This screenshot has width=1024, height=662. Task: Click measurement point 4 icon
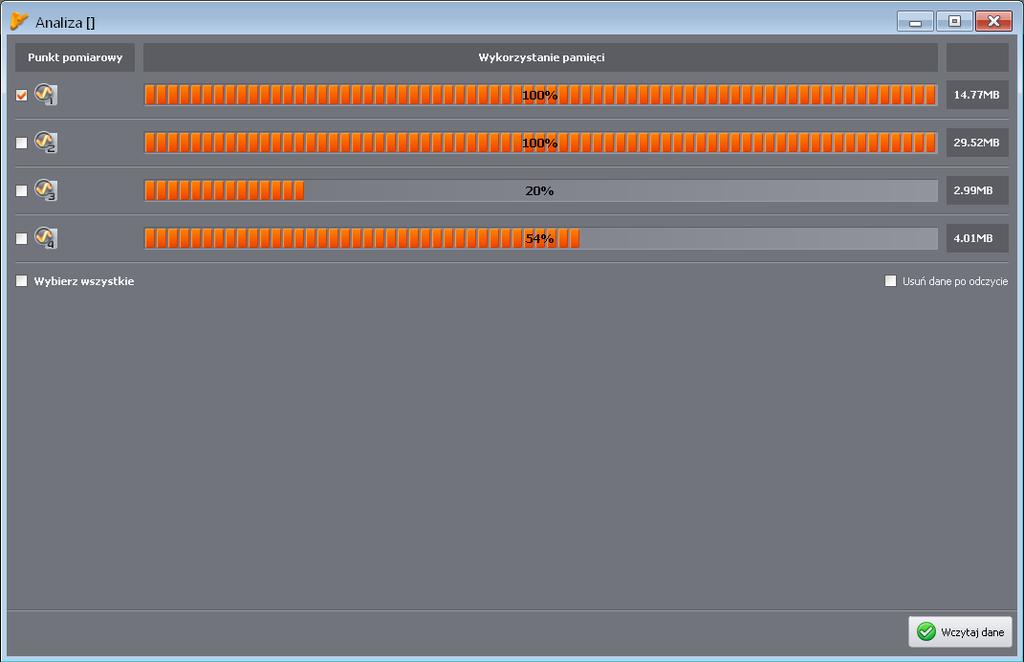click(x=46, y=238)
